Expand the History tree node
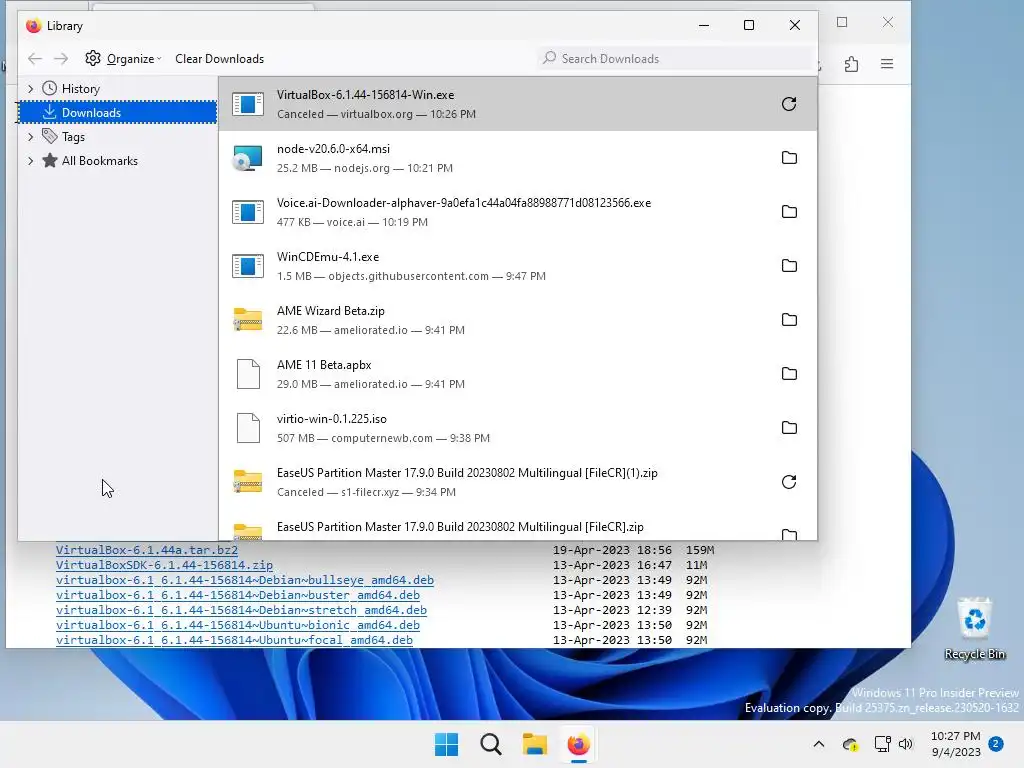 click(x=30, y=88)
